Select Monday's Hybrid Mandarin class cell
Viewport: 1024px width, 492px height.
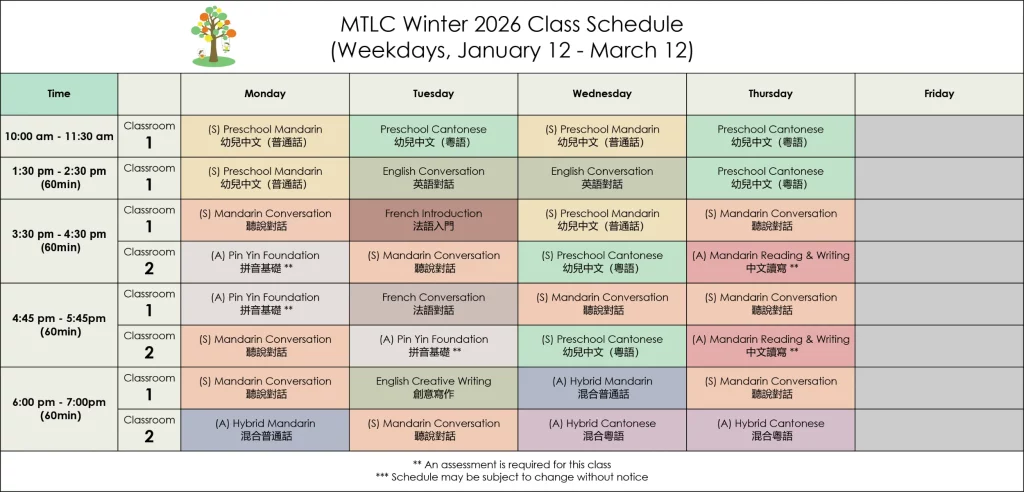(265, 430)
